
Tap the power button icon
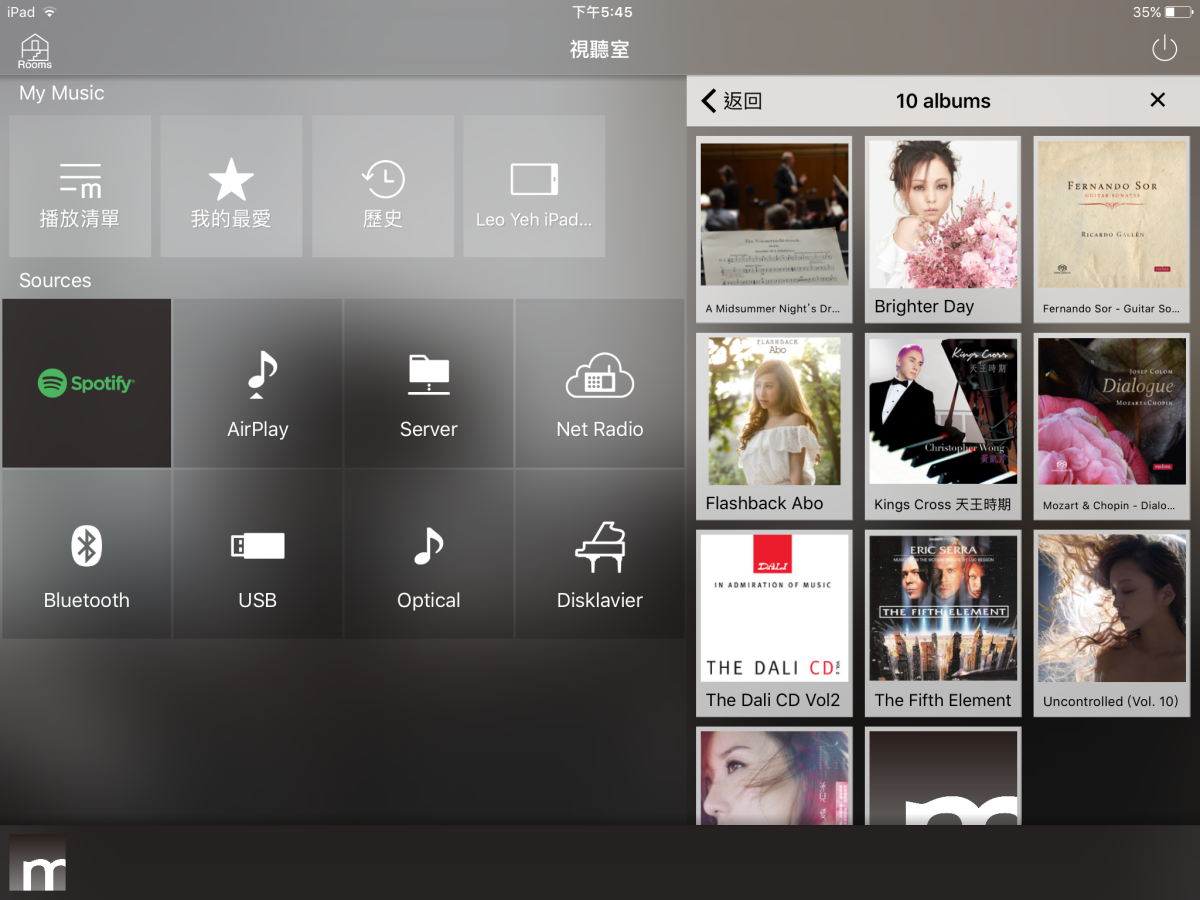point(1164,48)
